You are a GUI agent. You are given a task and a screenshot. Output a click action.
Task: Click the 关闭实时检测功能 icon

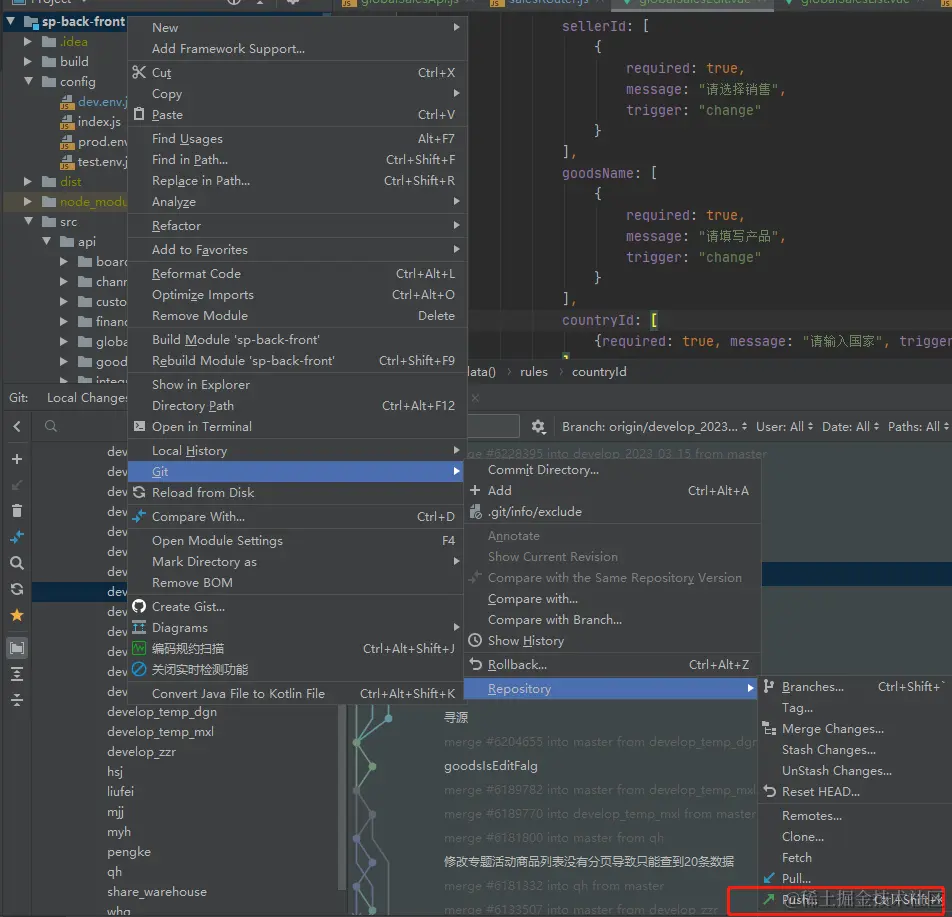click(139, 669)
